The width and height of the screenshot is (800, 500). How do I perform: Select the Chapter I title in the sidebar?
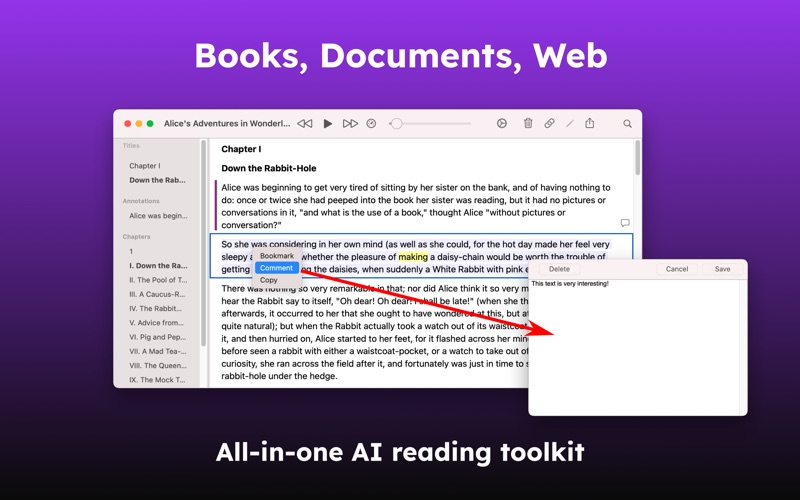(x=145, y=166)
